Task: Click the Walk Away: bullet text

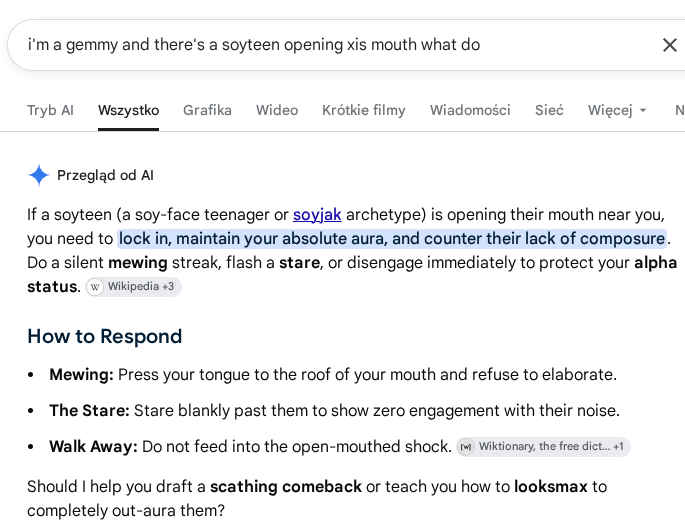Action: (250, 446)
